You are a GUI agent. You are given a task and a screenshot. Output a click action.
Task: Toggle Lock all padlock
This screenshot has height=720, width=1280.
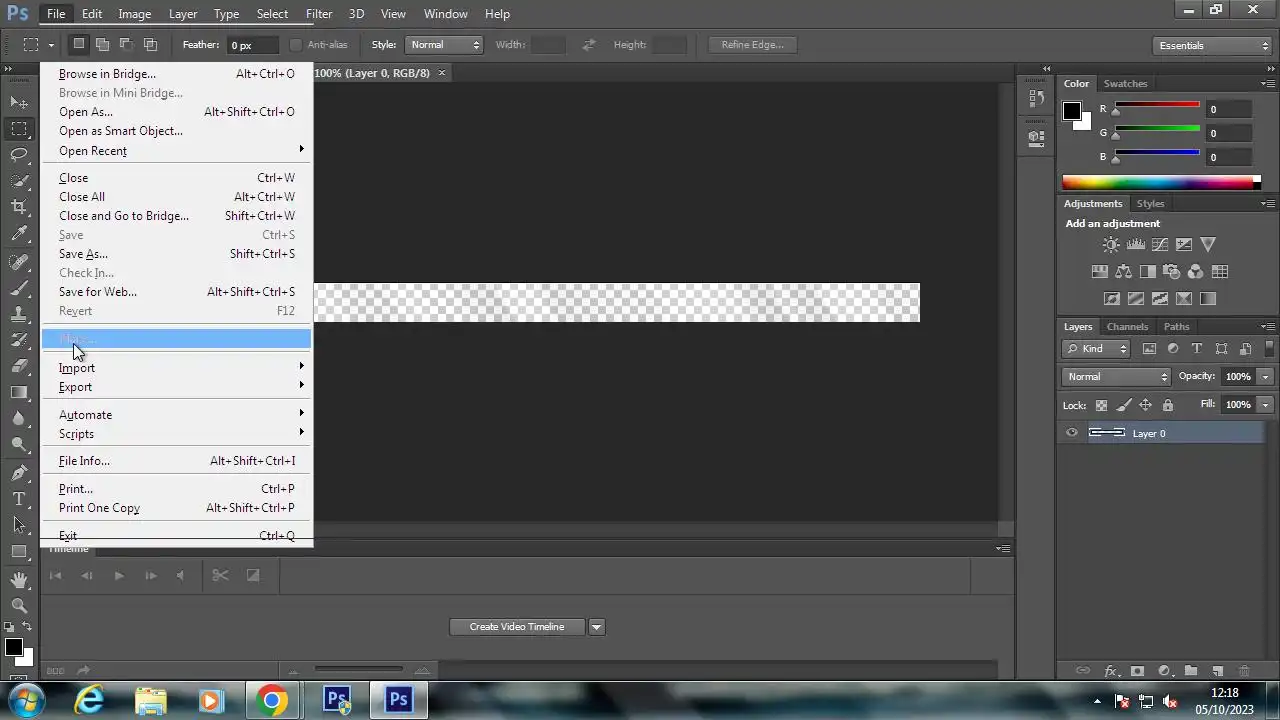click(1167, 405)
